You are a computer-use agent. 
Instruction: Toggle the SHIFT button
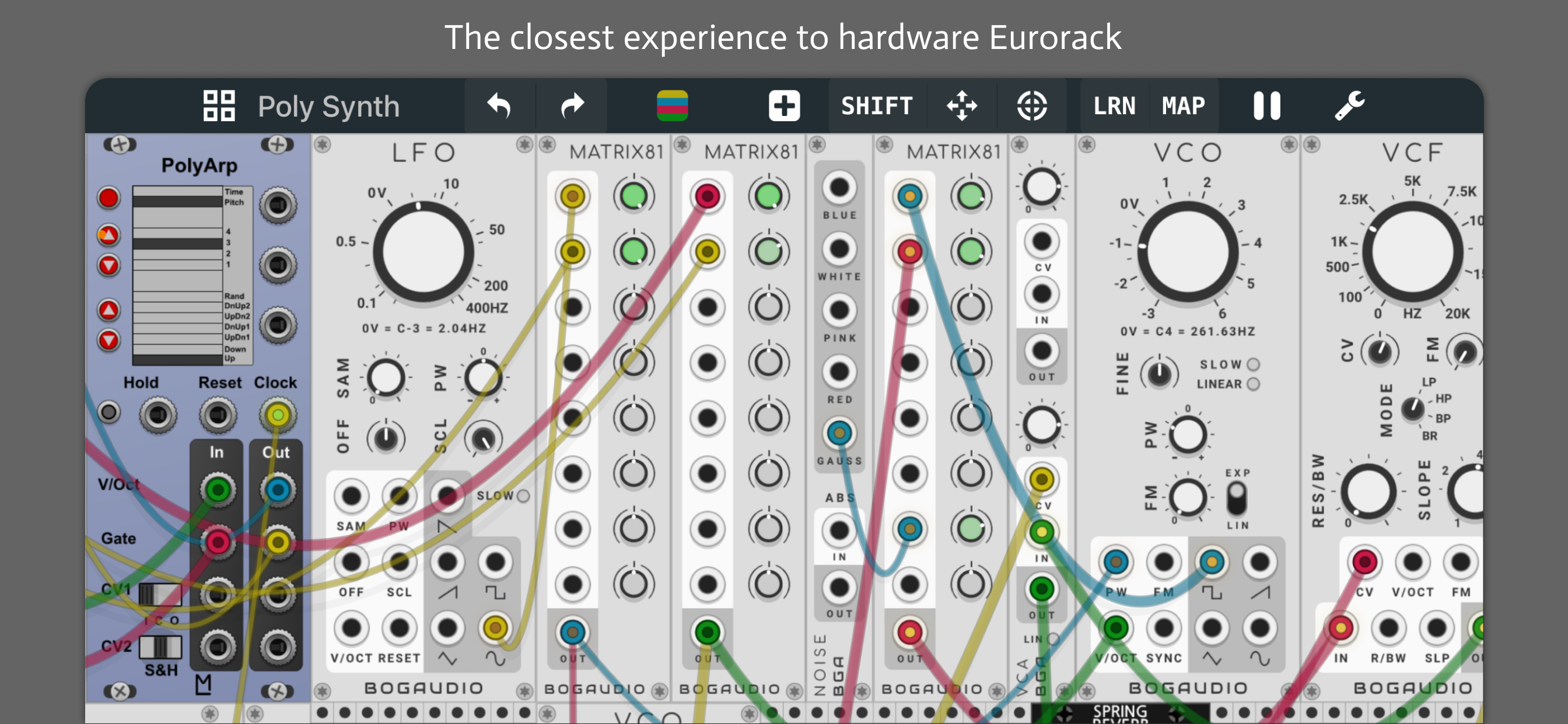(877, 106)
